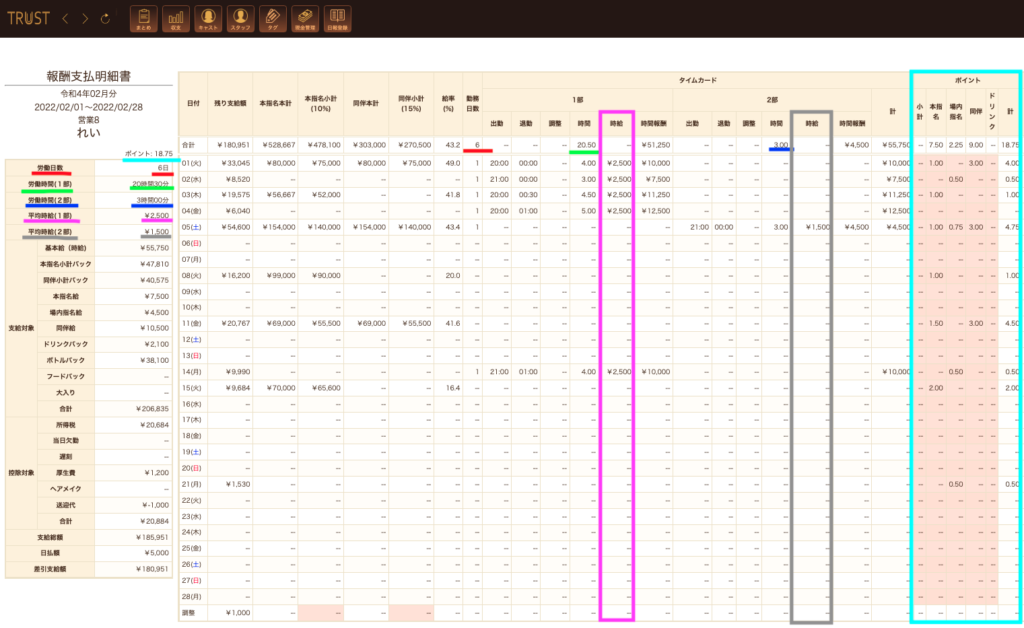1024x628 pixels.
Task: Select the 基本給(時給) value ¥55,750
Action: pyautogui.click(x=154, y=248)
